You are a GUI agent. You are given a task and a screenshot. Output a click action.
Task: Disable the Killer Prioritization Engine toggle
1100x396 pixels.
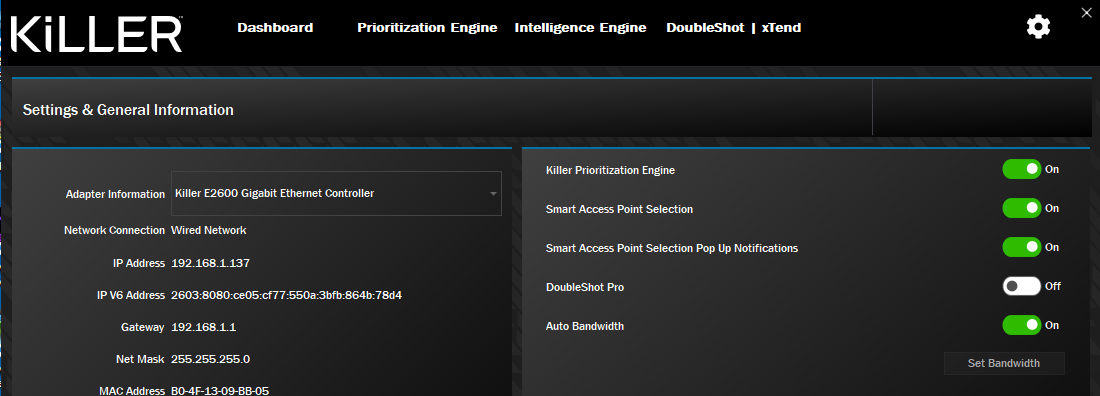[1021, 169]
